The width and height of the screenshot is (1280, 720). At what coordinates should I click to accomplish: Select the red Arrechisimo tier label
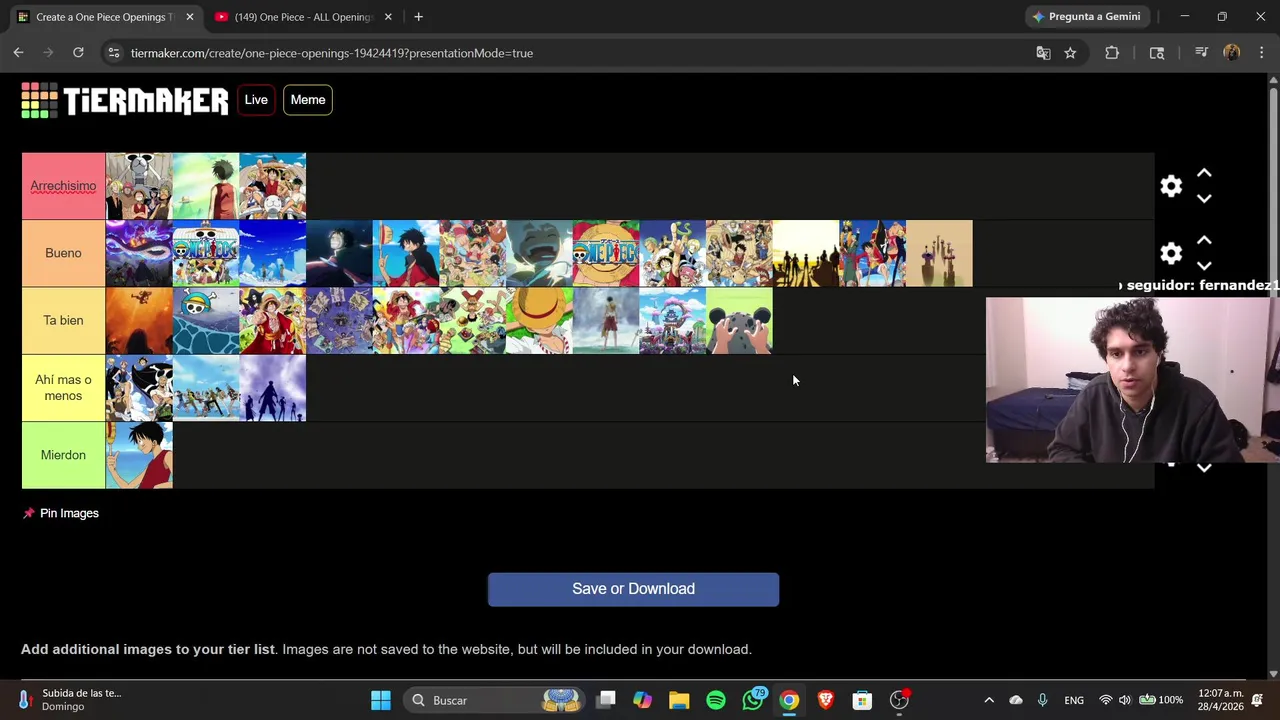click(63, 186)
